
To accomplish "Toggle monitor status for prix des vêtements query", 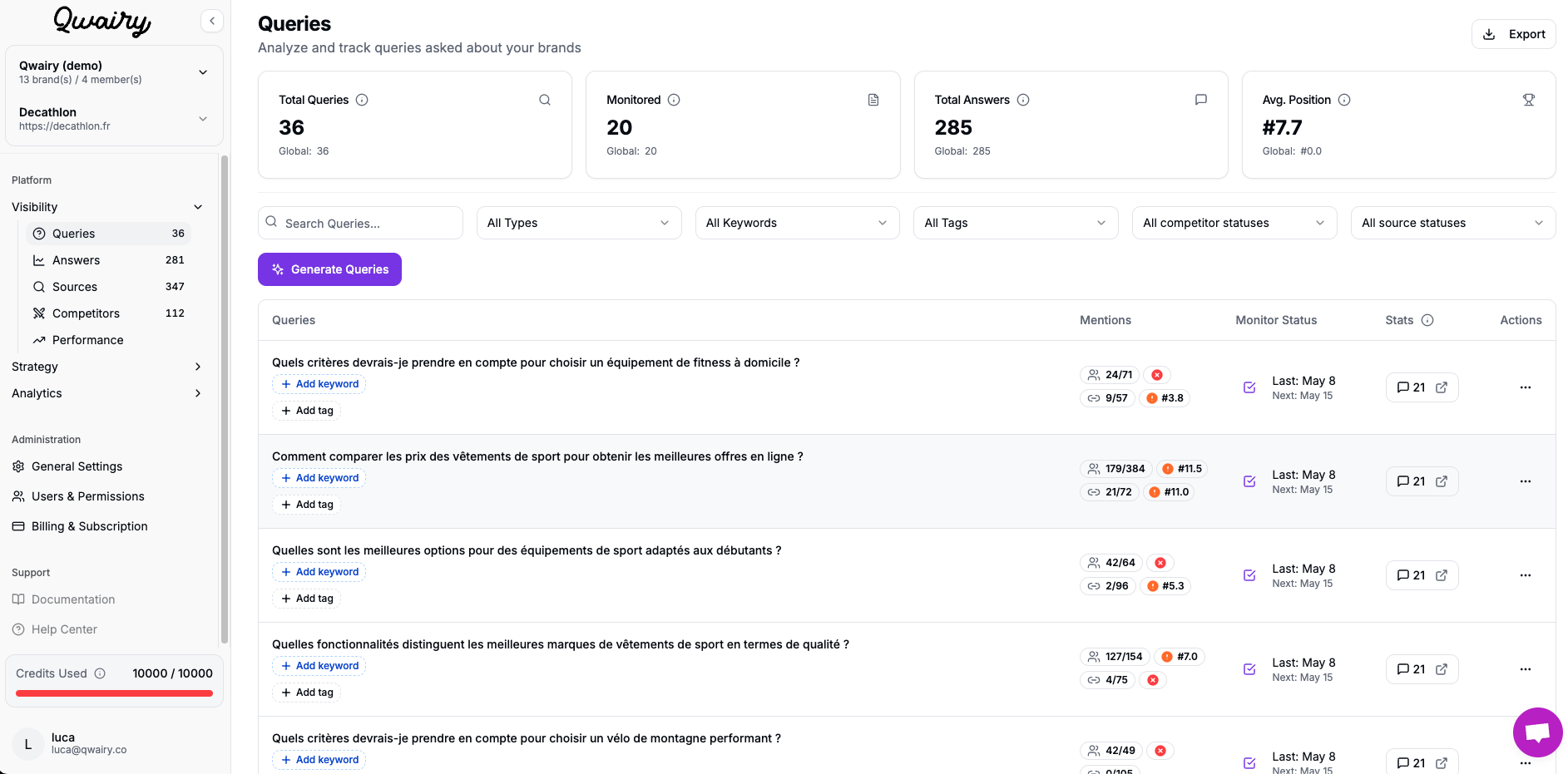I will tap(1249, 481).
